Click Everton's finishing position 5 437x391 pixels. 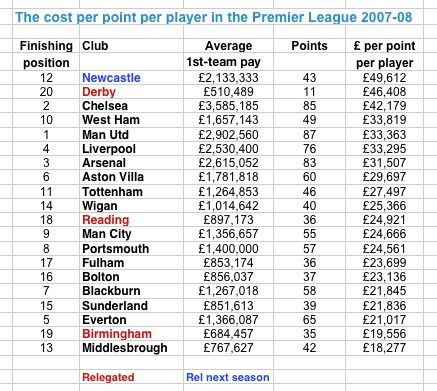pos(46,320)
